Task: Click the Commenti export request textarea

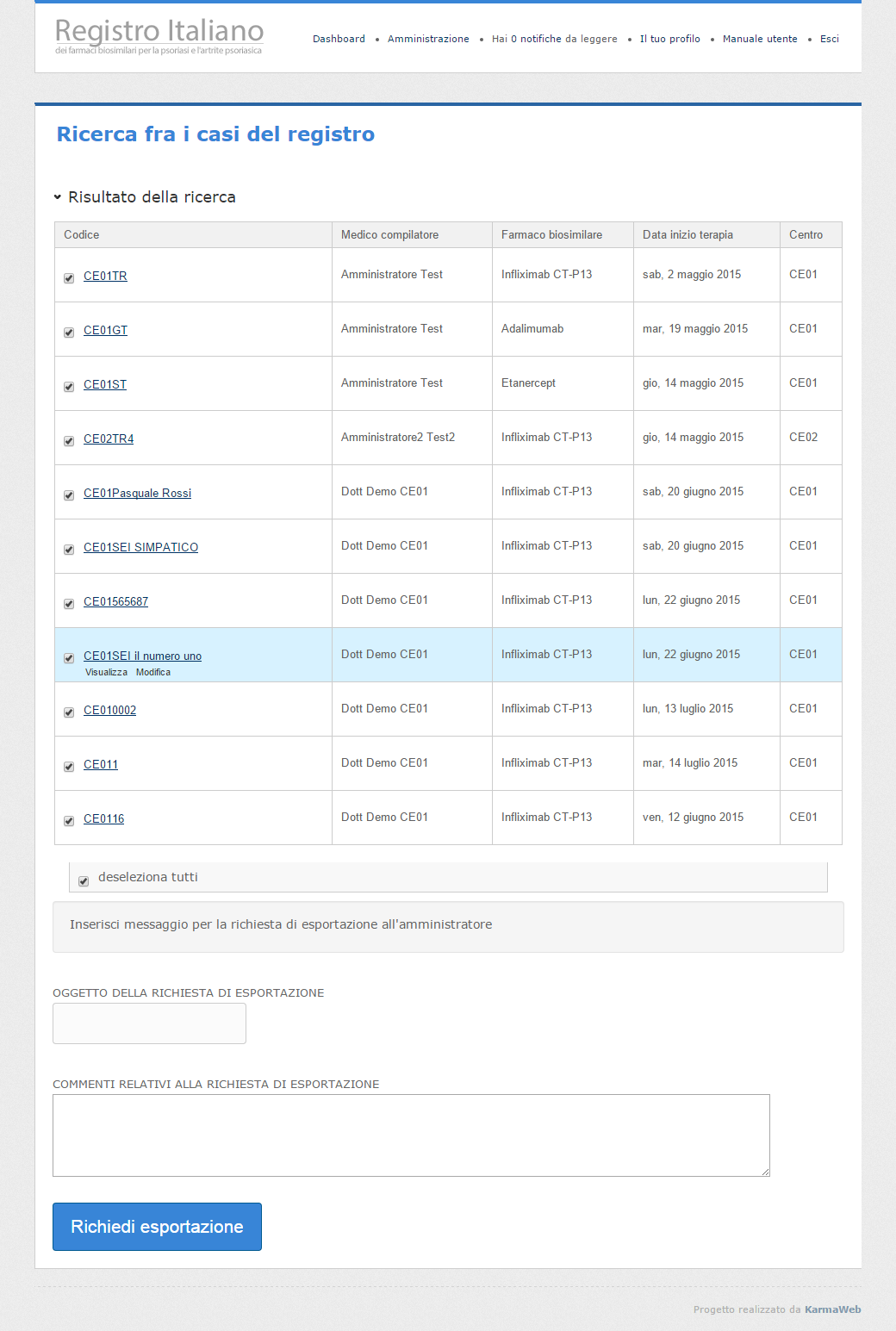Action: (x=411, y=1135)
